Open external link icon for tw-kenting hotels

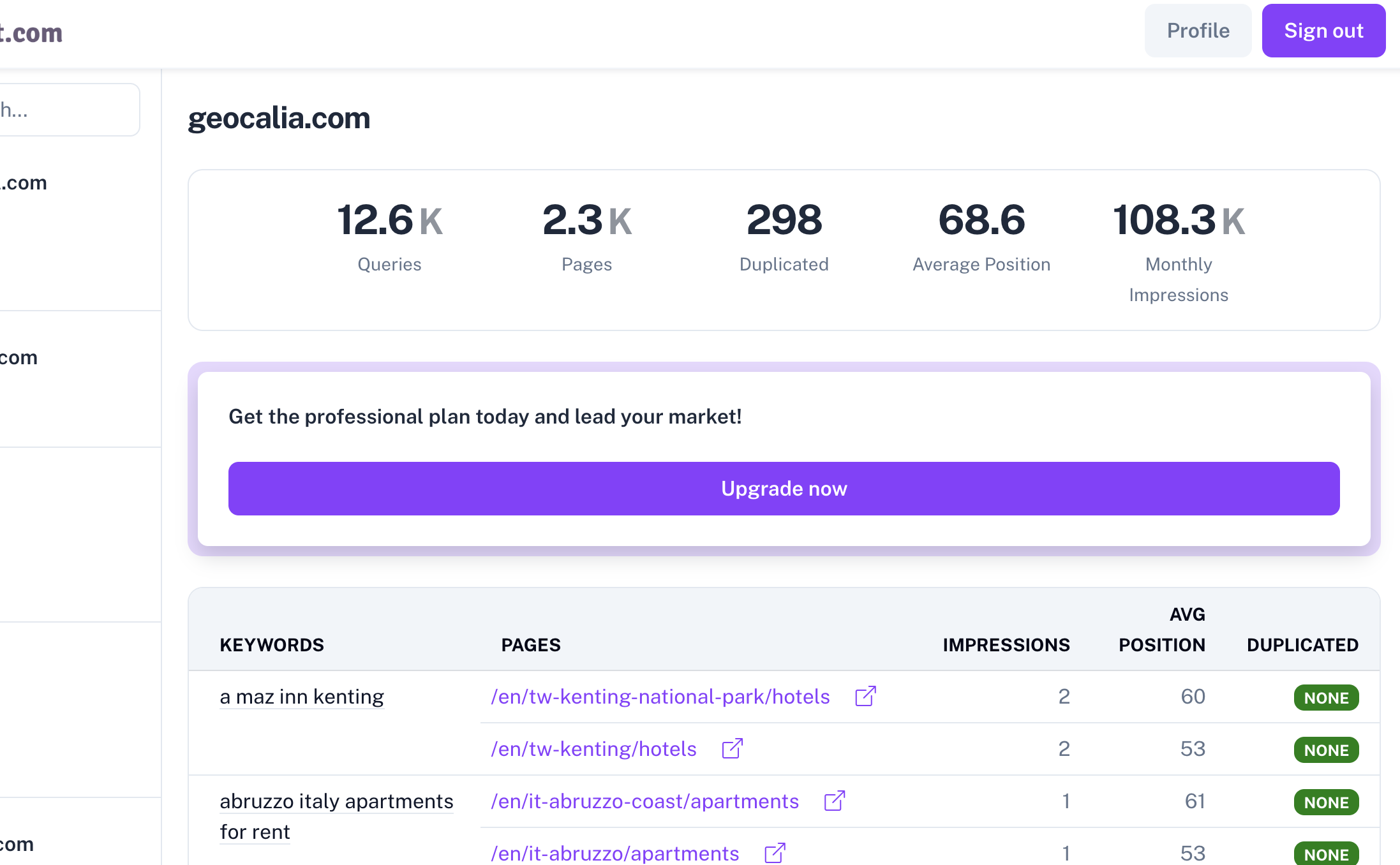pyautogui.click(x=732, y=749)
